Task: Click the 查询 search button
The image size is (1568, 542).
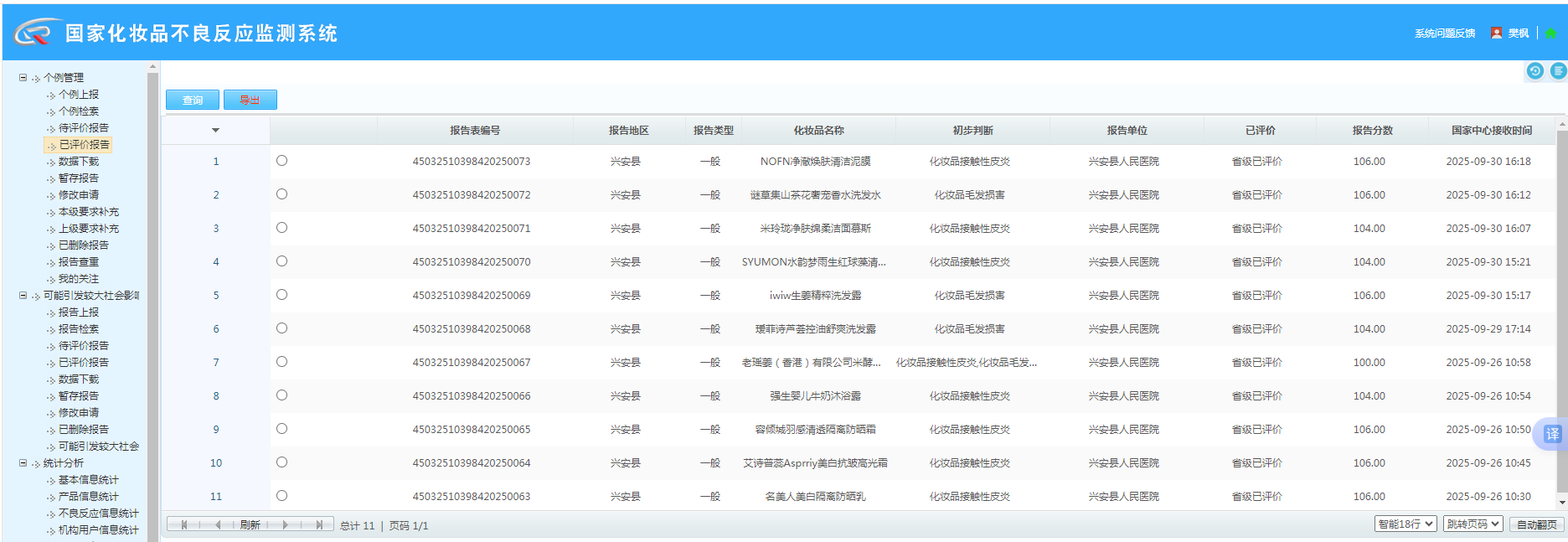Action: pyautogui.click(x=193, y=101)
